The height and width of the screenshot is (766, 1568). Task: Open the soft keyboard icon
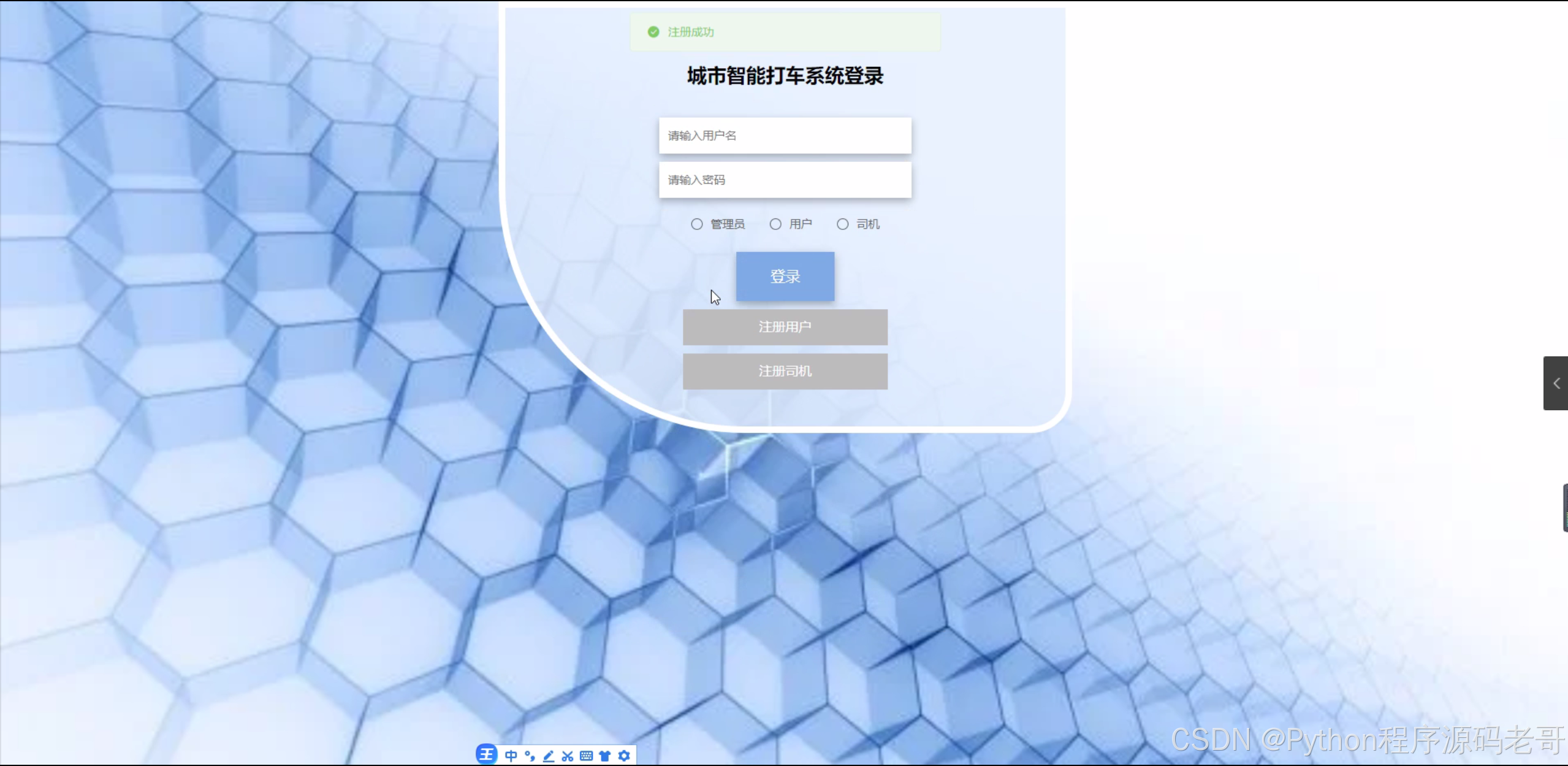(x=587, y=756)
